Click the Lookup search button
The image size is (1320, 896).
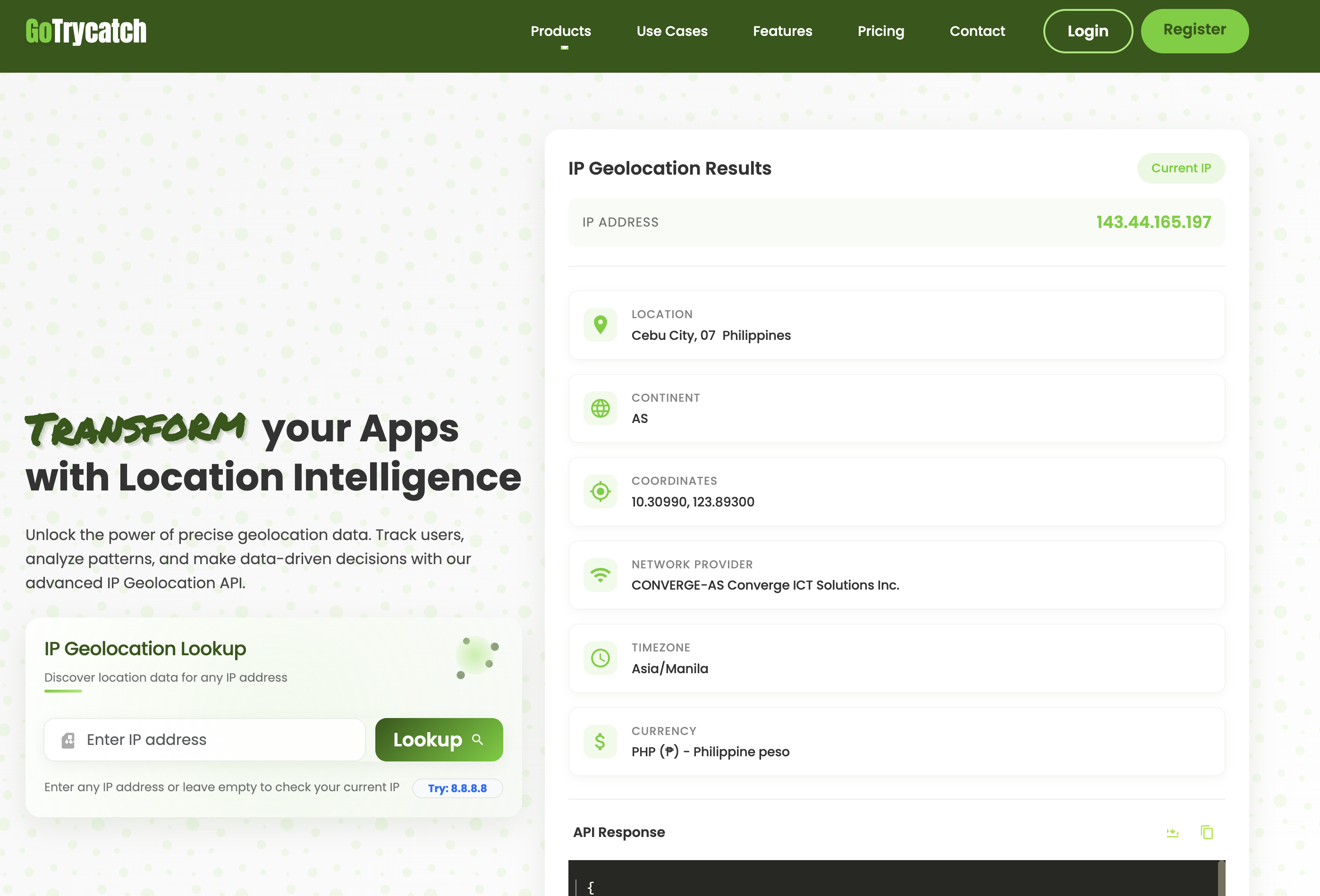[439, 740]
